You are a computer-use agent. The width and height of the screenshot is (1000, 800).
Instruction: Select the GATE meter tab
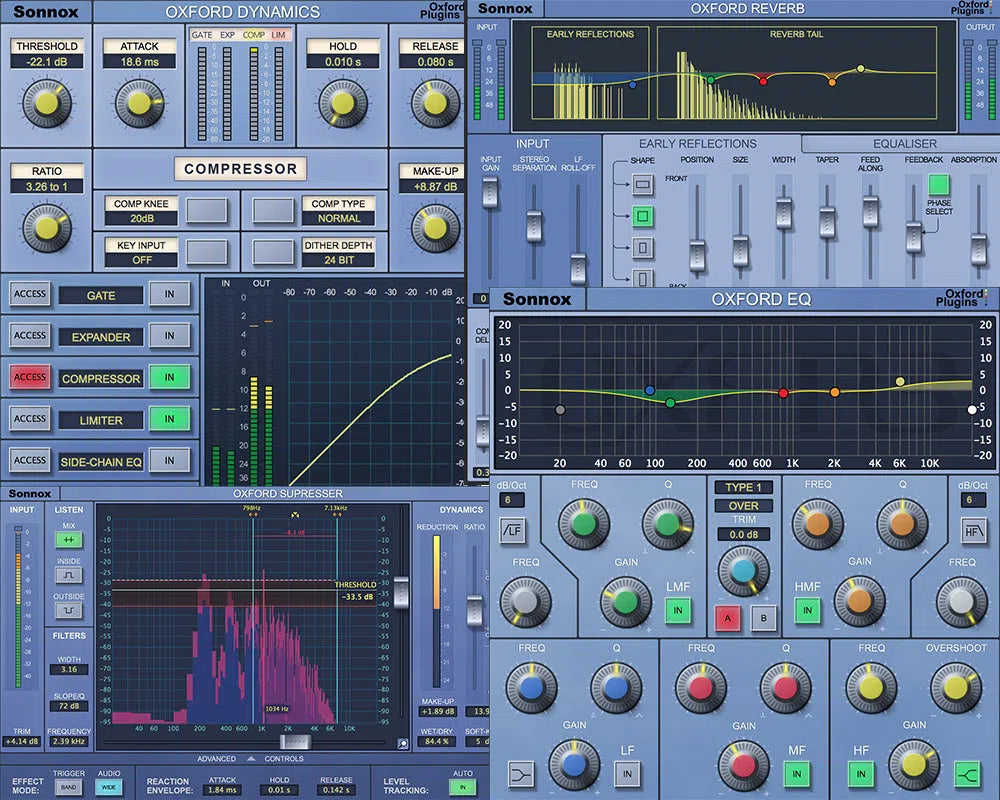(x=202, y=34)
